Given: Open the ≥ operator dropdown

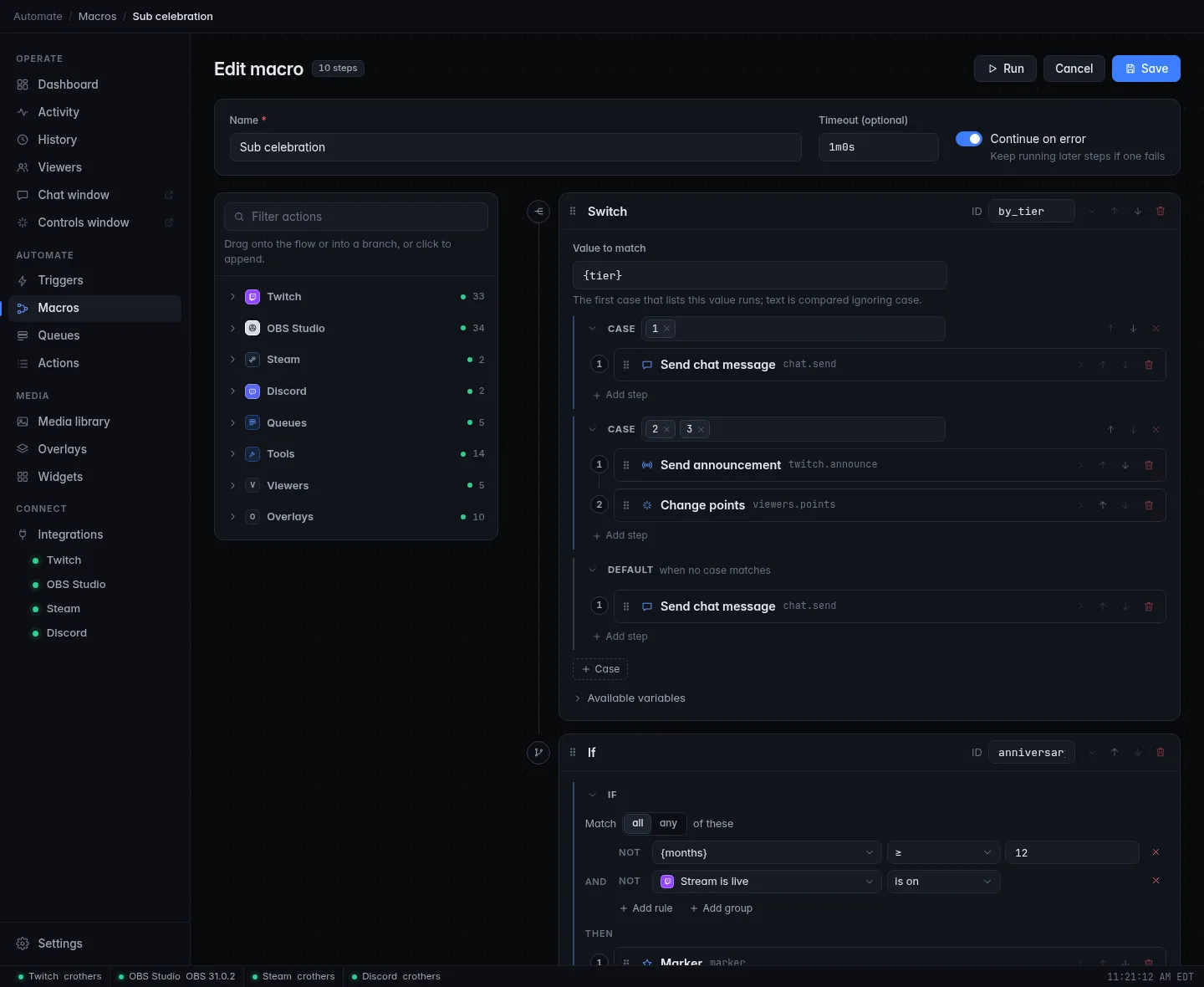Looking at the screenshot, I should (x=944, y=853).
